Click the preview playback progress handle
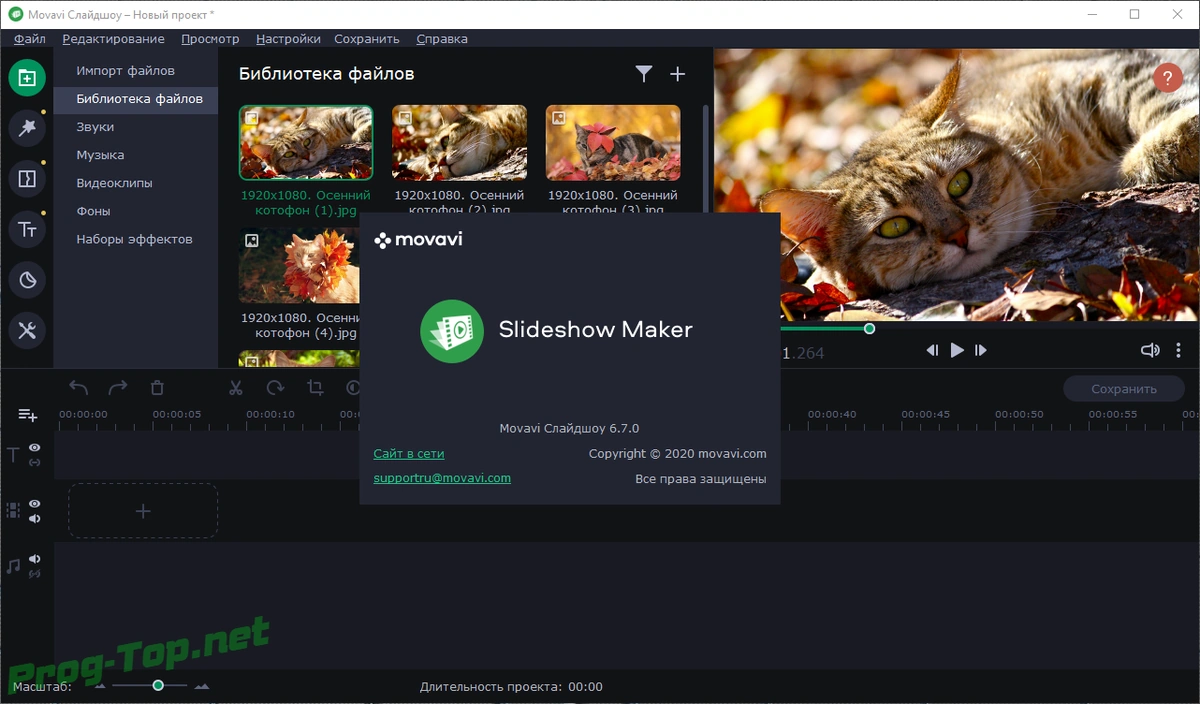 tap(869, 328)
